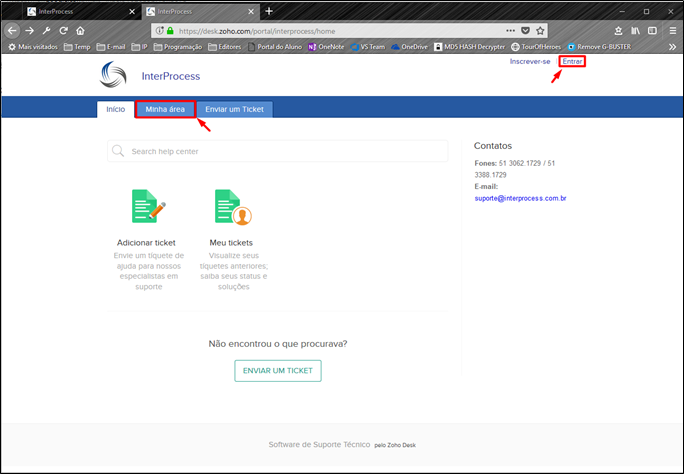Switch to the first InterProcess browser tab

[81, 12]
